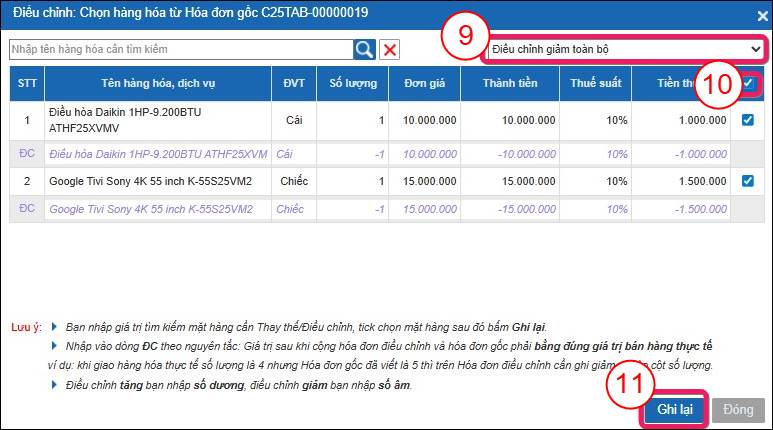Click the 'Đóng' close button
This screenshot has height=430, width=773.
click(739, 410)
